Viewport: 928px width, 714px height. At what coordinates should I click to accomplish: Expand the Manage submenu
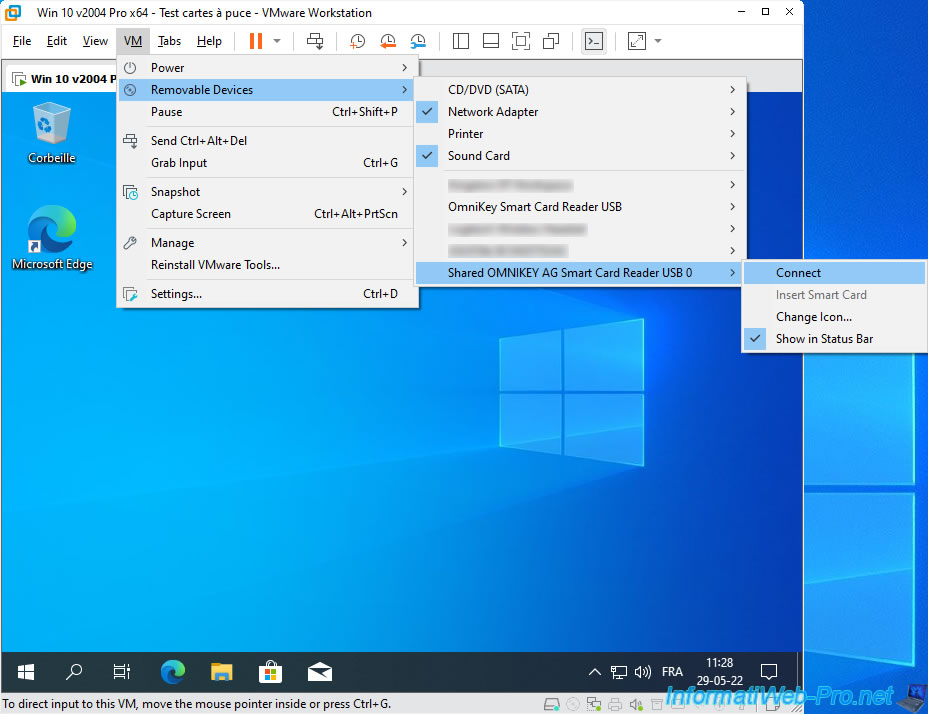(268, 243)
